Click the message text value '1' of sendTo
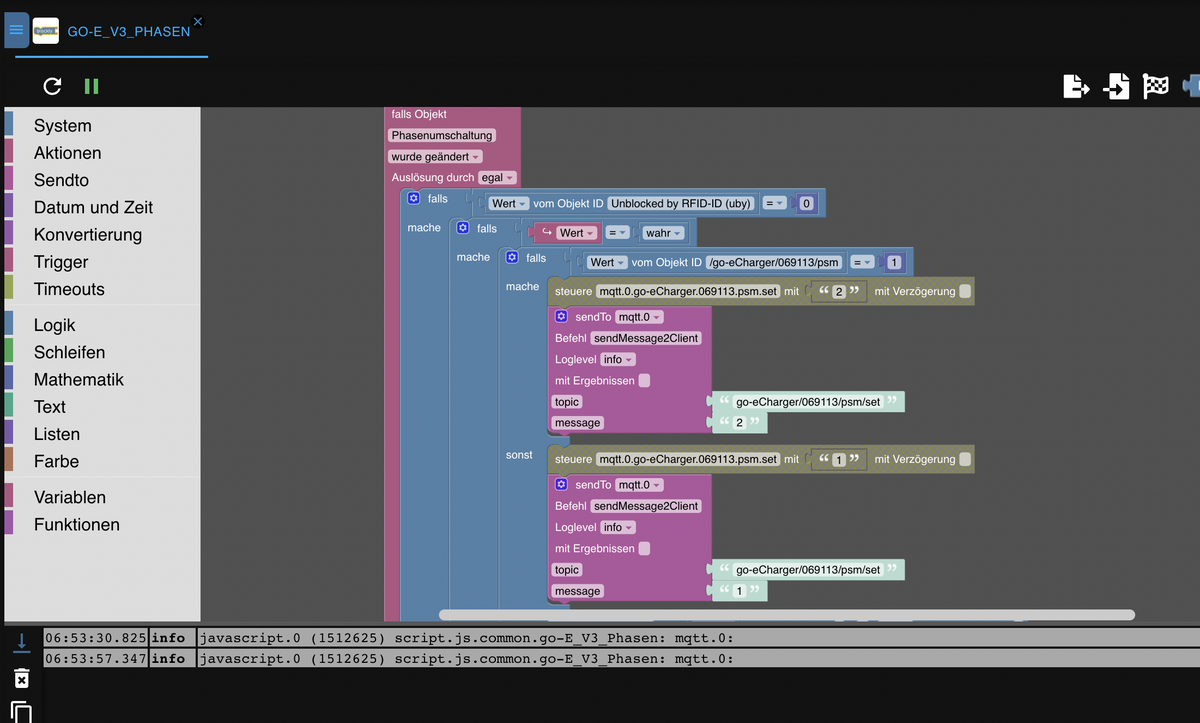 click(739, 591)
